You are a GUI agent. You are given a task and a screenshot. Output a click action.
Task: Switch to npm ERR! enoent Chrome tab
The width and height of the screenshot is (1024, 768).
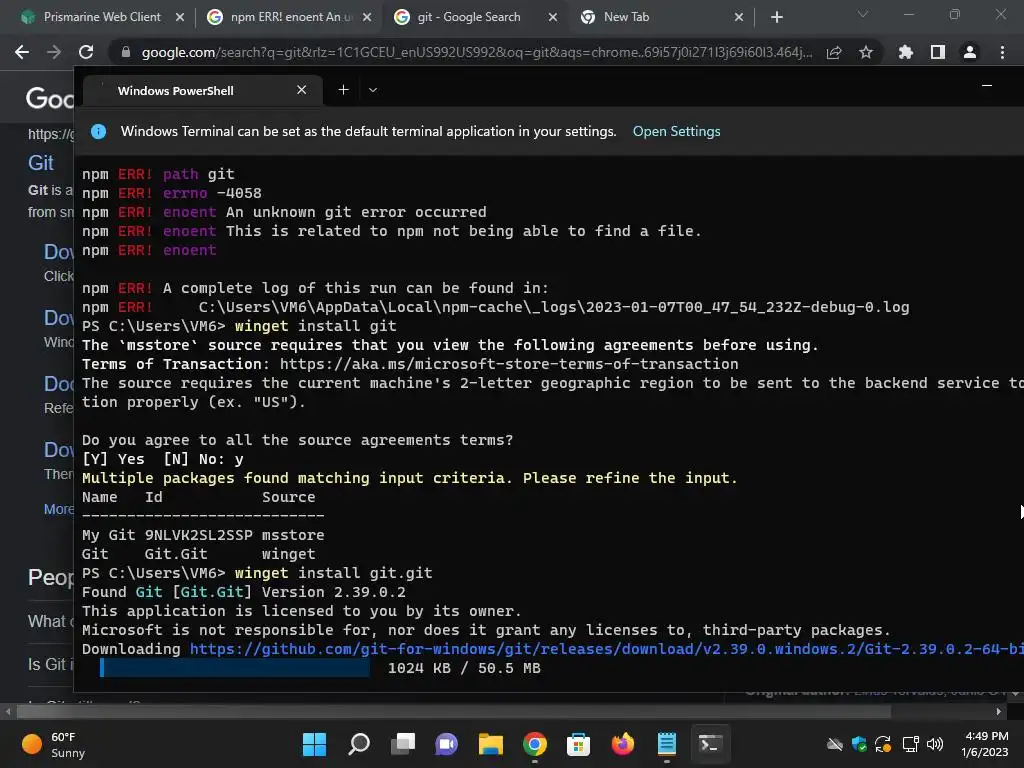(281, 17)
